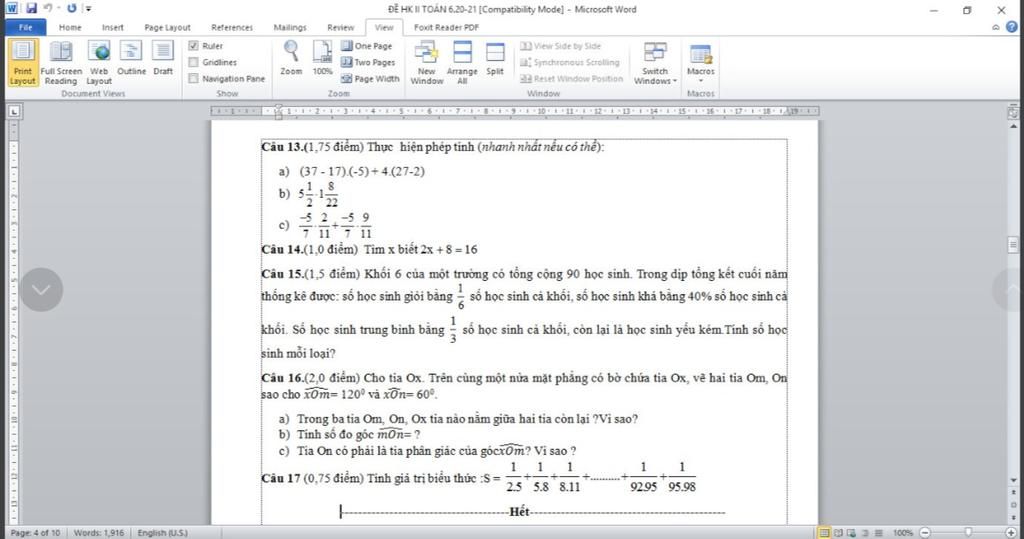Select One Page zoom option
The image size is (1024, 539).
(367, 46)
